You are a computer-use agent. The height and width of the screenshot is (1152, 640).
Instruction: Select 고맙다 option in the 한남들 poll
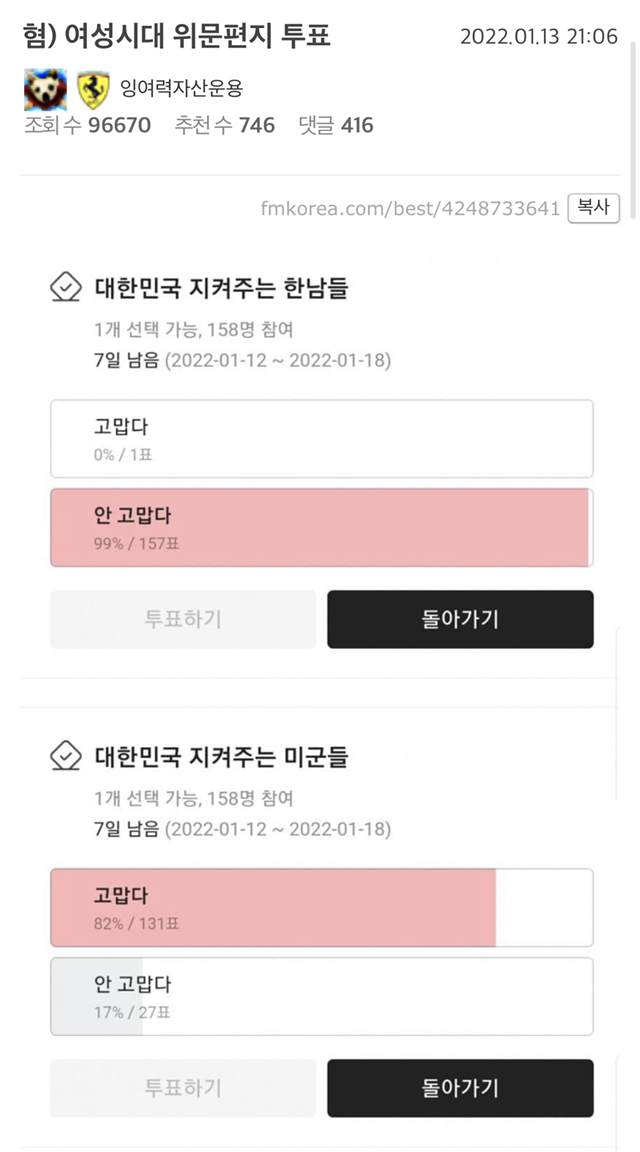[x=321, y=439]
